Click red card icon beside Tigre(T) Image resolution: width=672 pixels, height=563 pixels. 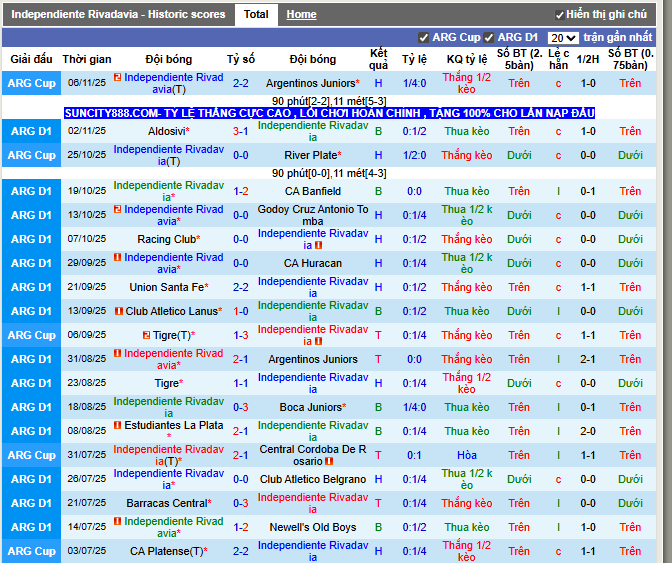pyautogui.click(x=147, y=335)
